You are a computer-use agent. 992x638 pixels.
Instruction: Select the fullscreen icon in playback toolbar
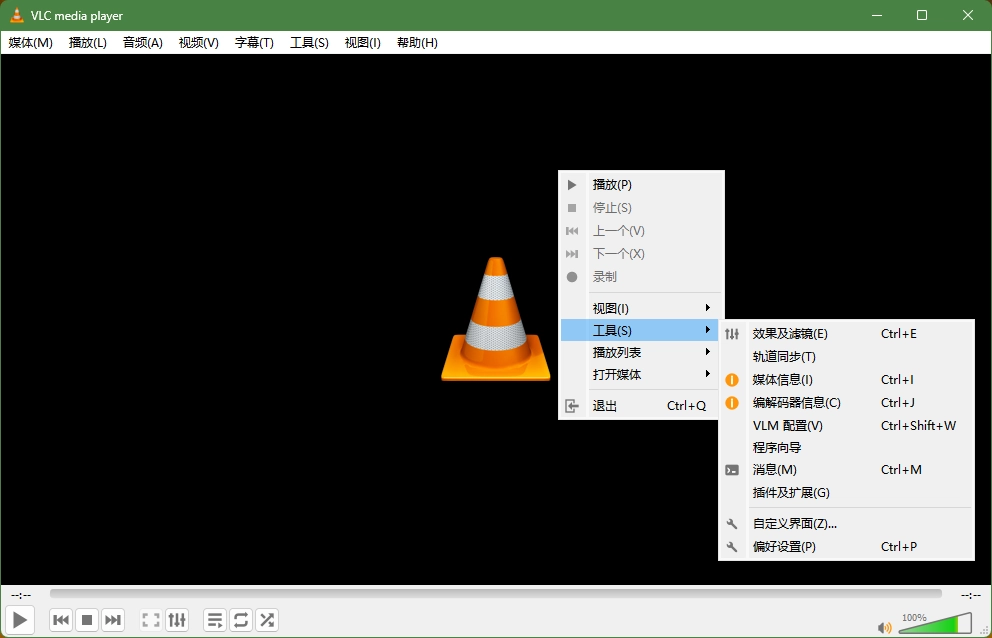[150, 620]
